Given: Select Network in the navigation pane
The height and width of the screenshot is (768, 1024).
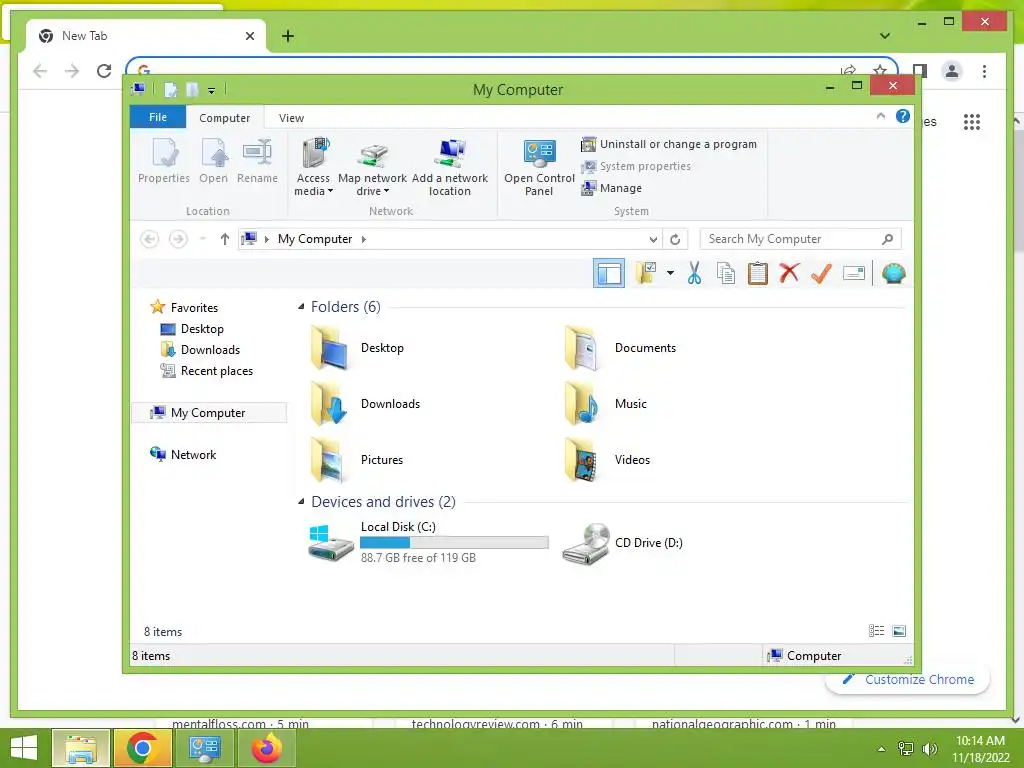Looking at the screenshot, I should pos(183,455).
